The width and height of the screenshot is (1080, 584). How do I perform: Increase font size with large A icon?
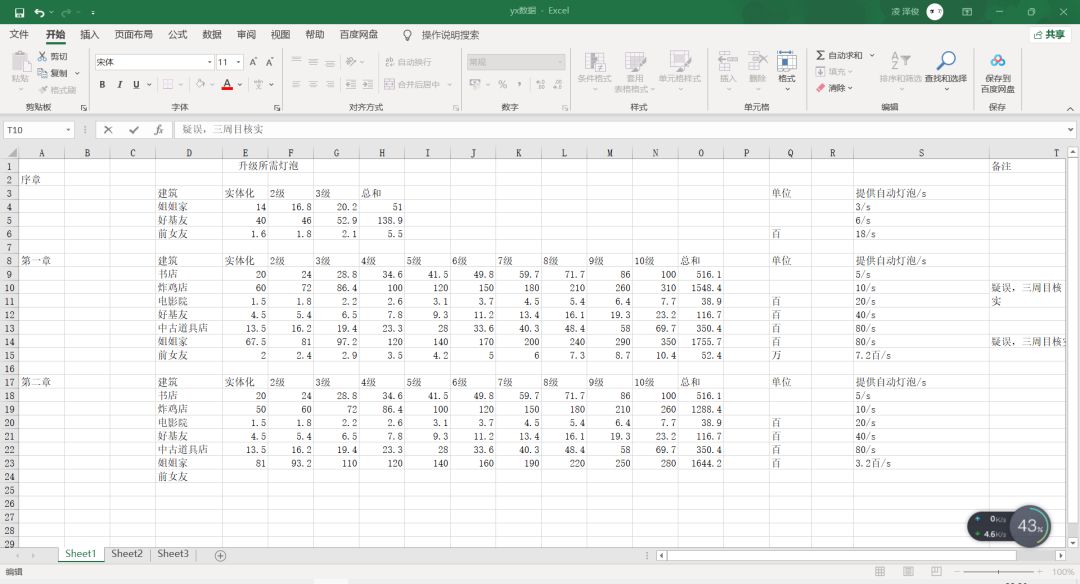[x=253, y=62]
